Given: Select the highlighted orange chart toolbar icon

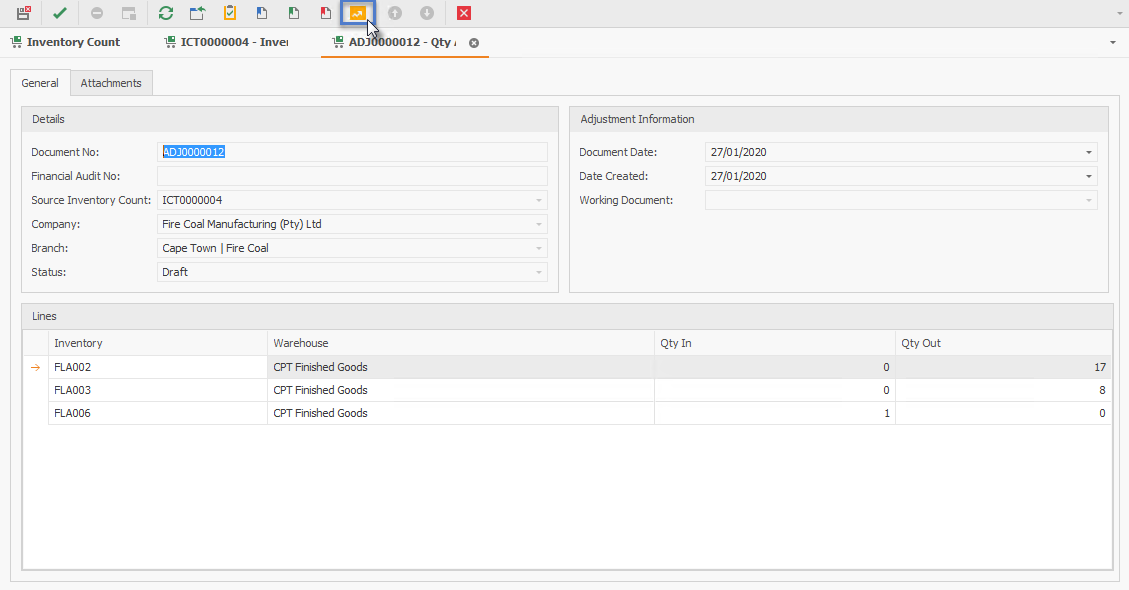Looking at the screenshot, I should point(357,13).
